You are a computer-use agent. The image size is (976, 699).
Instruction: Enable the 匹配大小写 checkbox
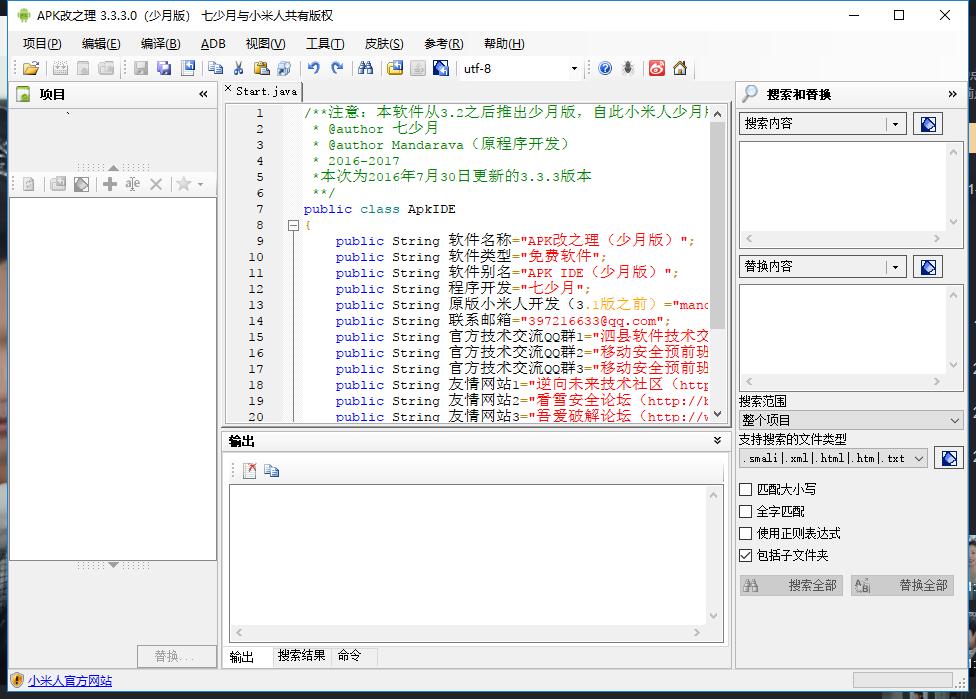coord(745,490)
